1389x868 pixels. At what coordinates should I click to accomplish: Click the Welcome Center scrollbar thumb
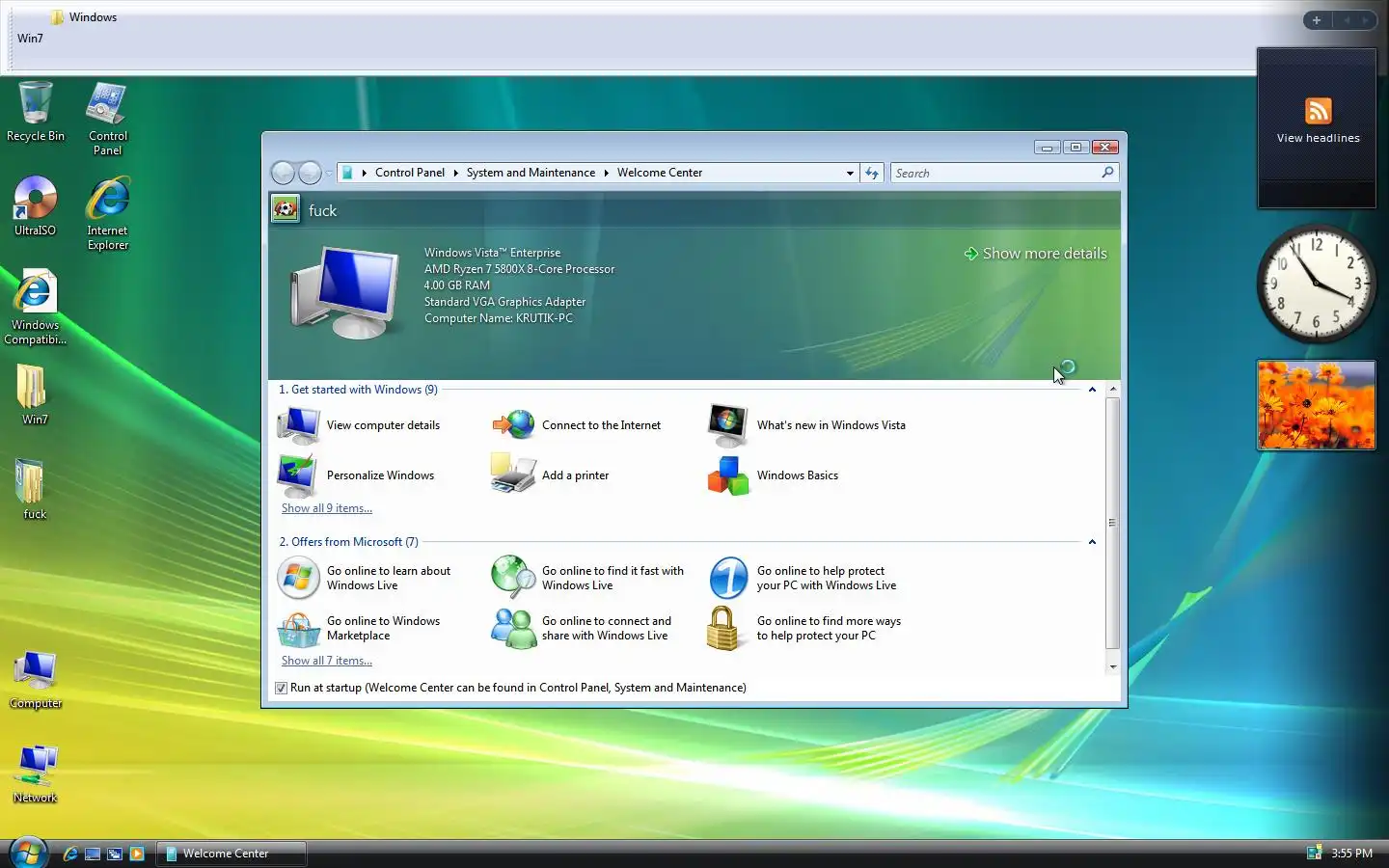point(1113,523)
